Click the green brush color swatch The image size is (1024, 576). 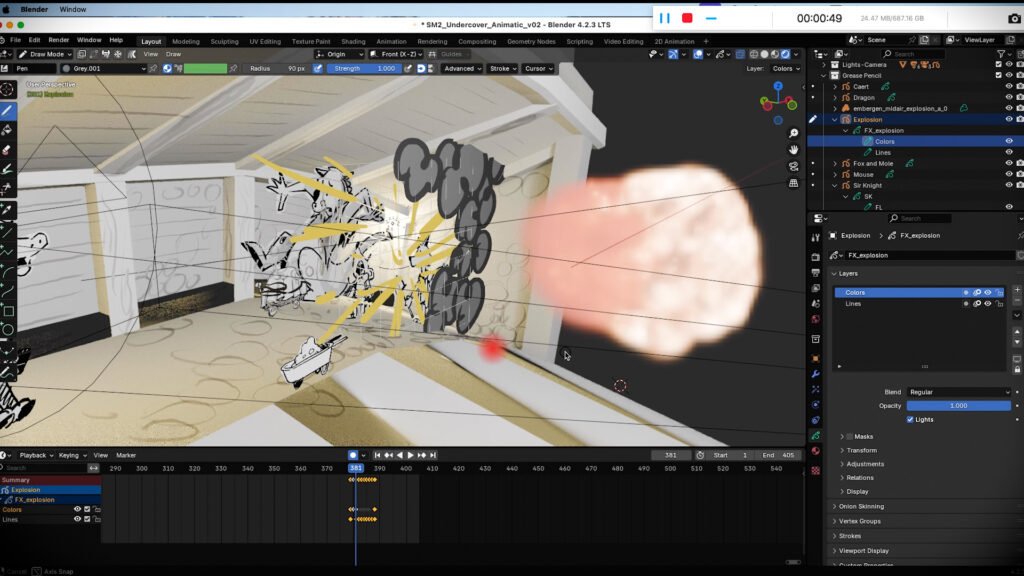pyautogui.click(x=205, y=69)
